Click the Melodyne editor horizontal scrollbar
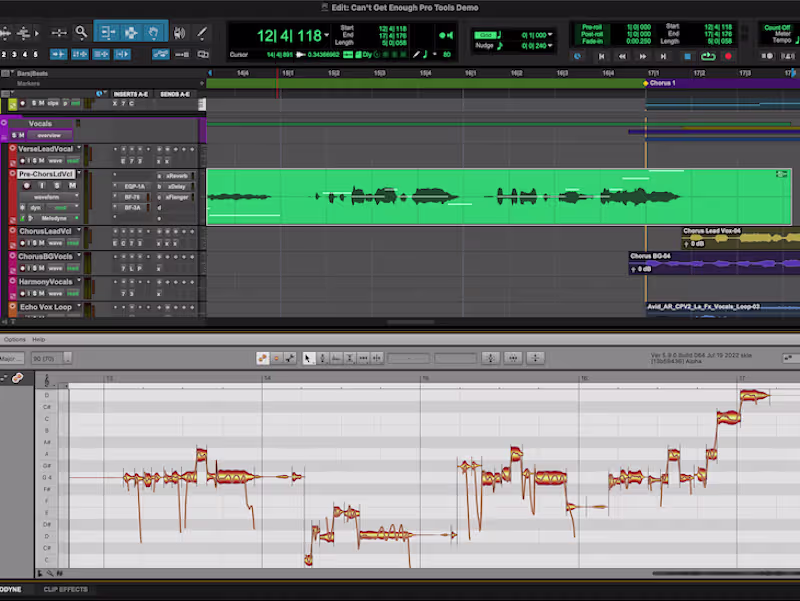800x601 pixels. [x=720, y=574]
